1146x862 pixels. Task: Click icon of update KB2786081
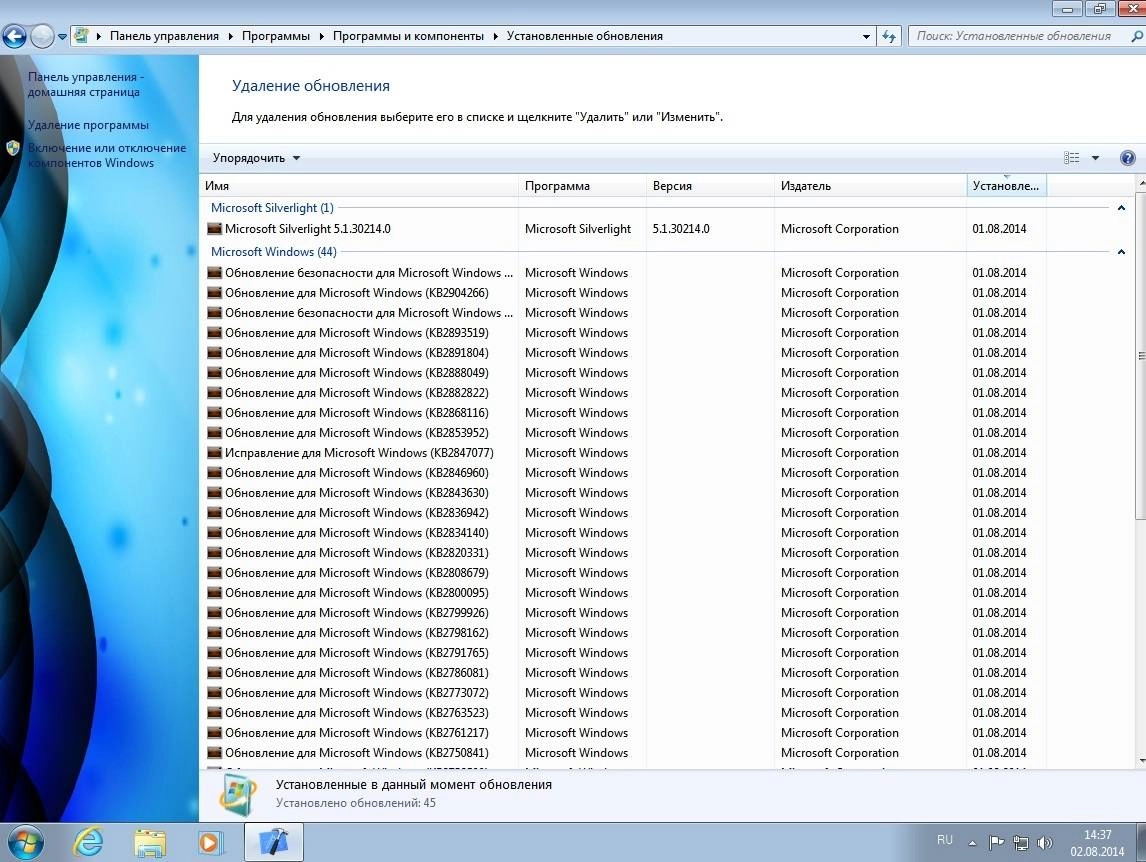(214, 673)
